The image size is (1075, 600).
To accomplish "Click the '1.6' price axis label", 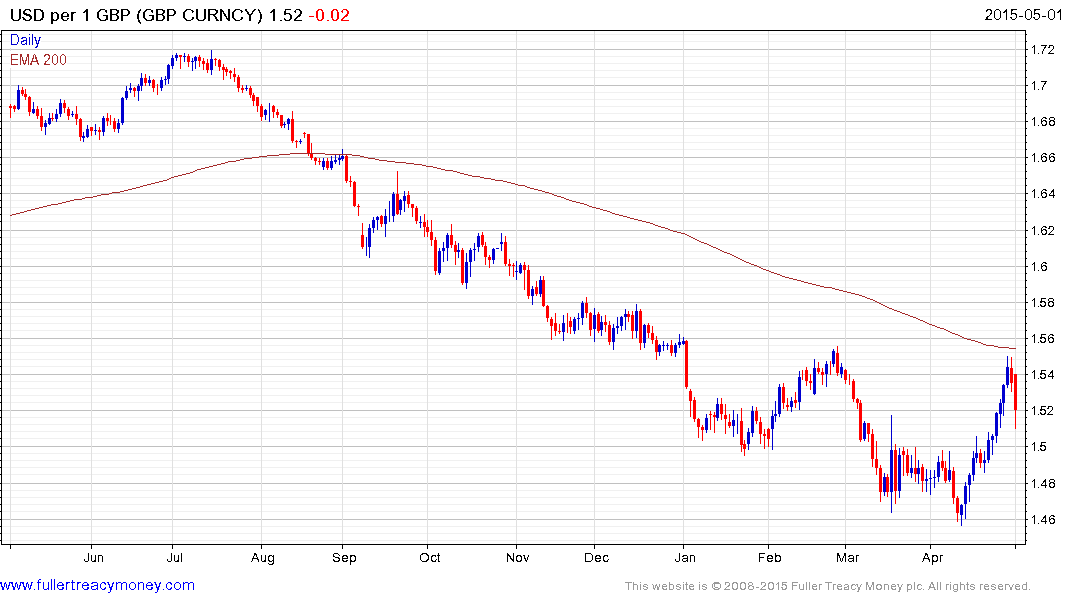I will [1039, 267].
